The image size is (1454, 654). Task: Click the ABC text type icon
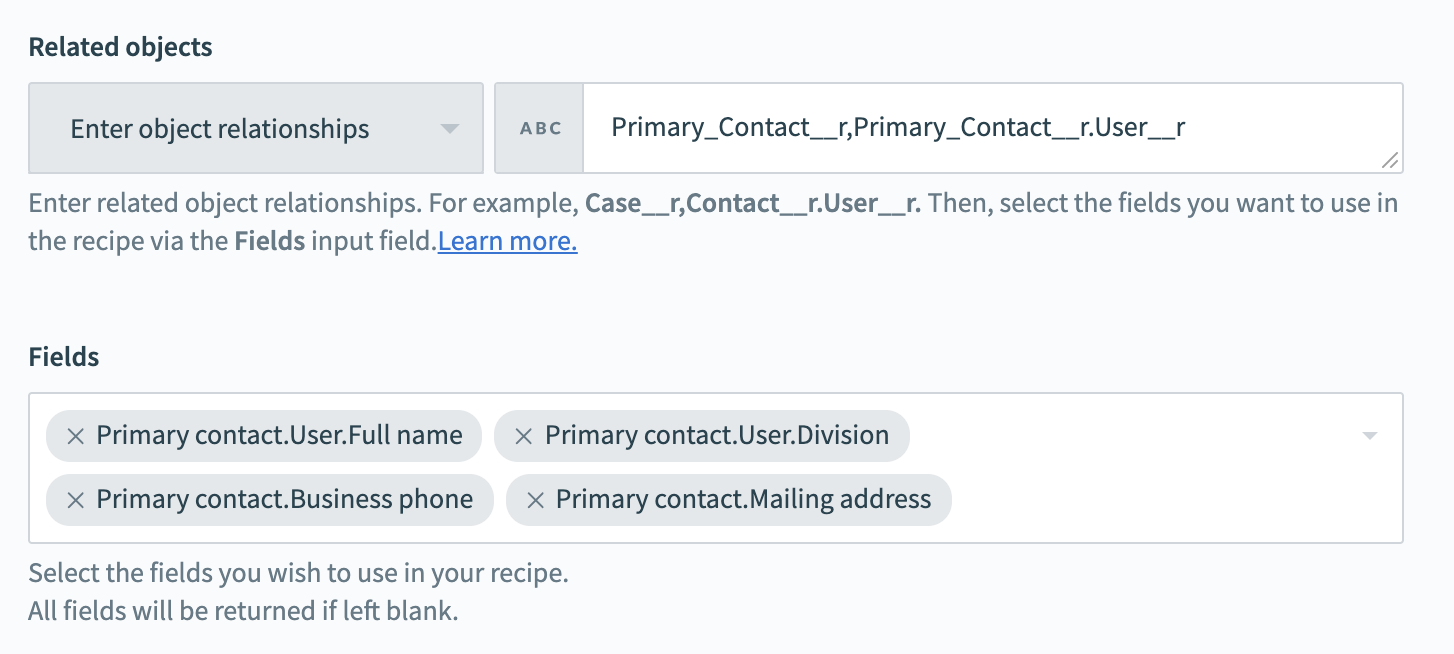pyautogui.click(x=541, y=129)
